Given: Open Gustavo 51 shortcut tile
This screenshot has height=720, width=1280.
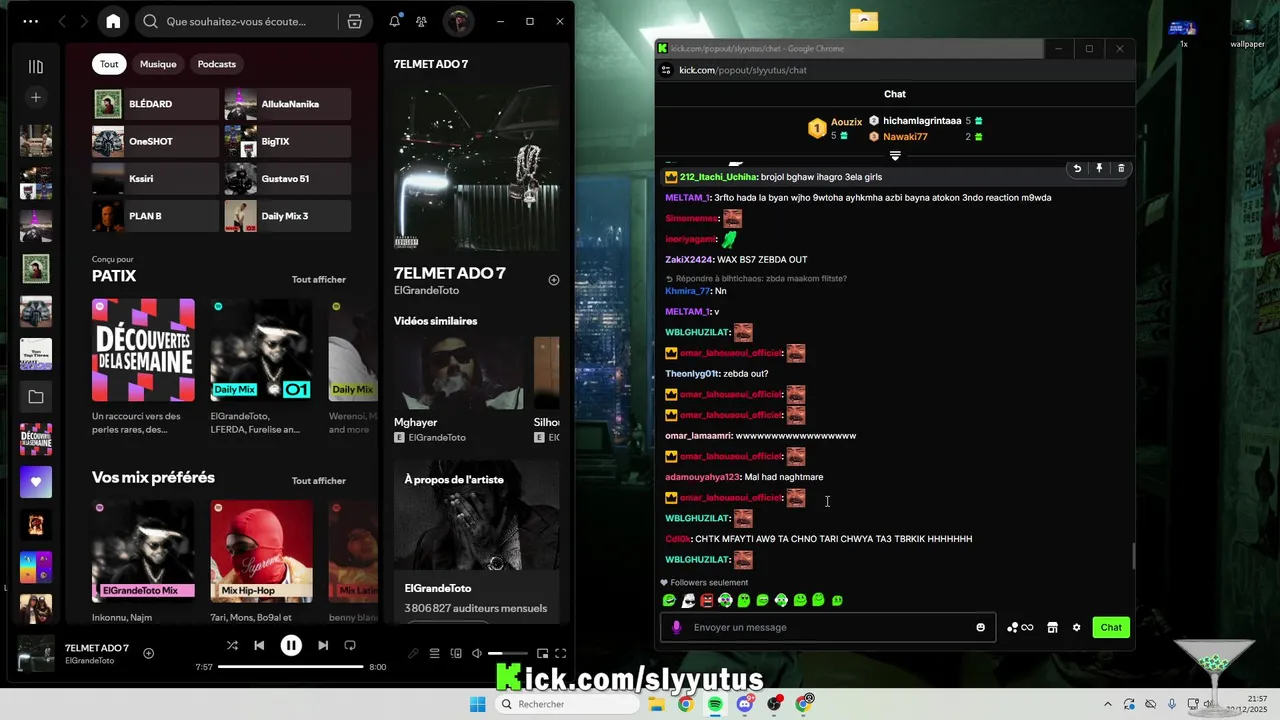Looking at the screenshot, I should 288,178.
